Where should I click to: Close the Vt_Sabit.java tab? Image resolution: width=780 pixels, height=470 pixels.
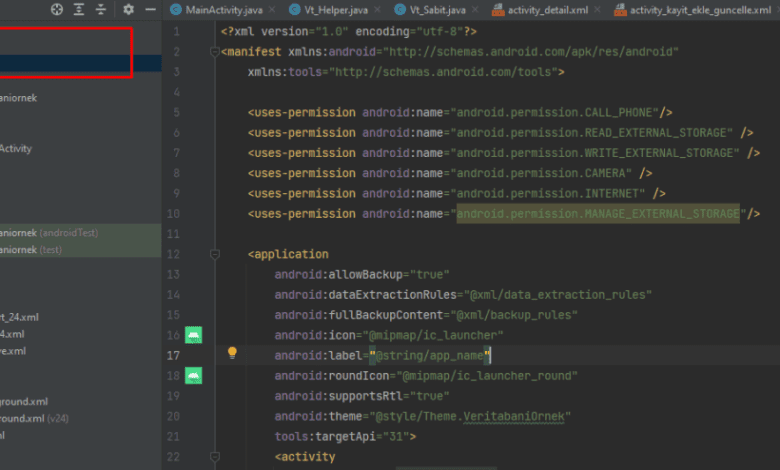click(475, 9)
